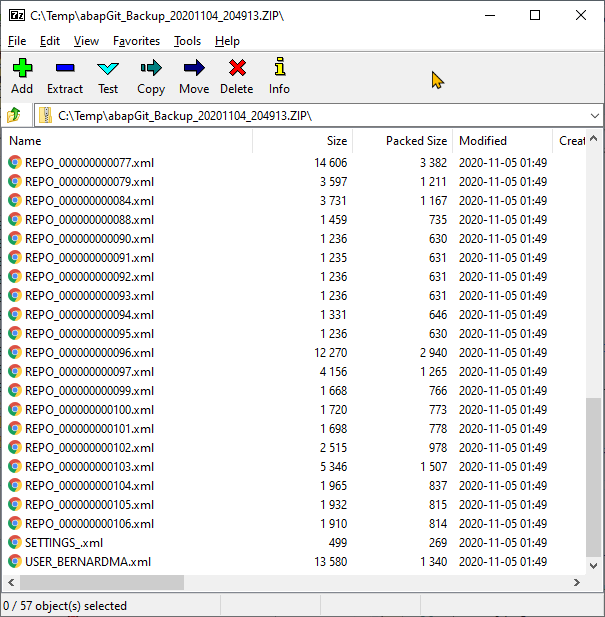Click the Add toolbar icon
The height and width of the screenshot is (617, 605).
[x=22, y=68]
